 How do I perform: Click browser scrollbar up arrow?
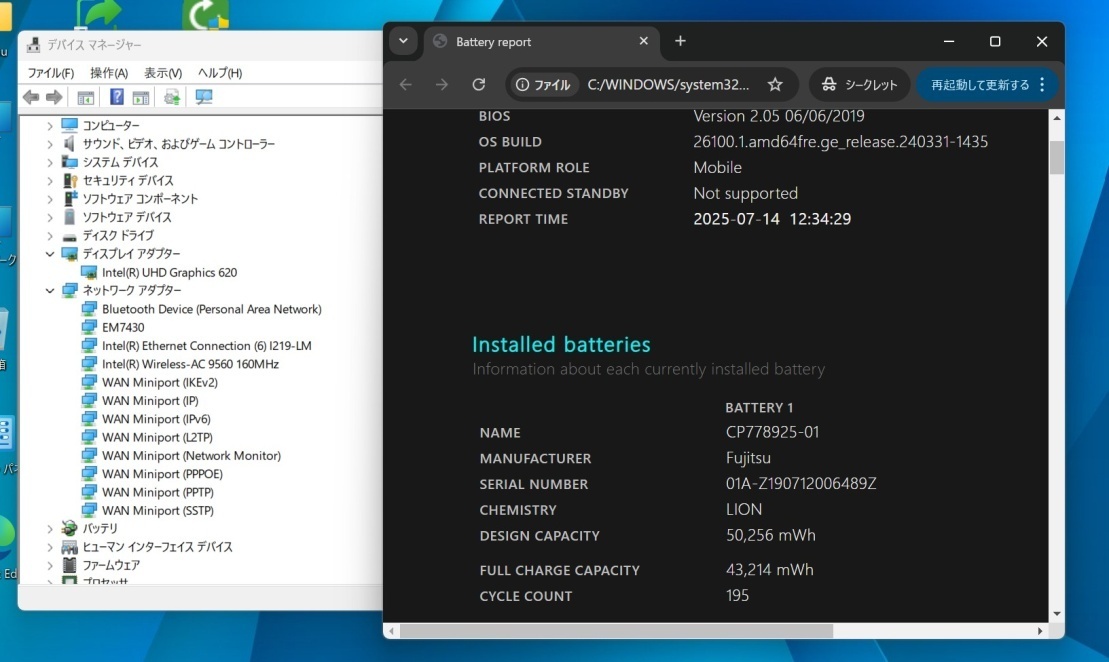click(x=1057, y=117)
